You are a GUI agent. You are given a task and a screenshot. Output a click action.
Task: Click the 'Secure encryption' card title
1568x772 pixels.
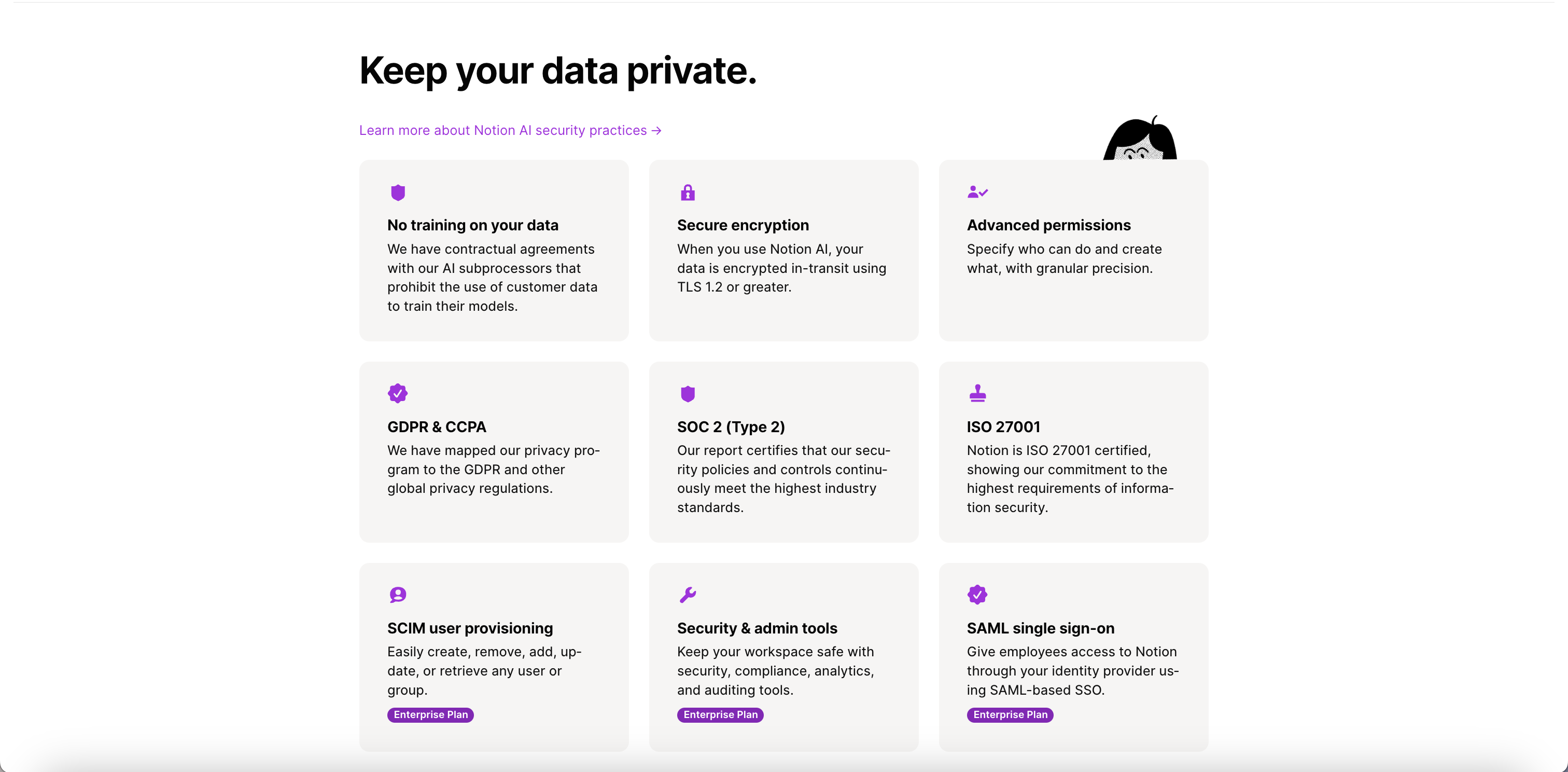[743, 225]
